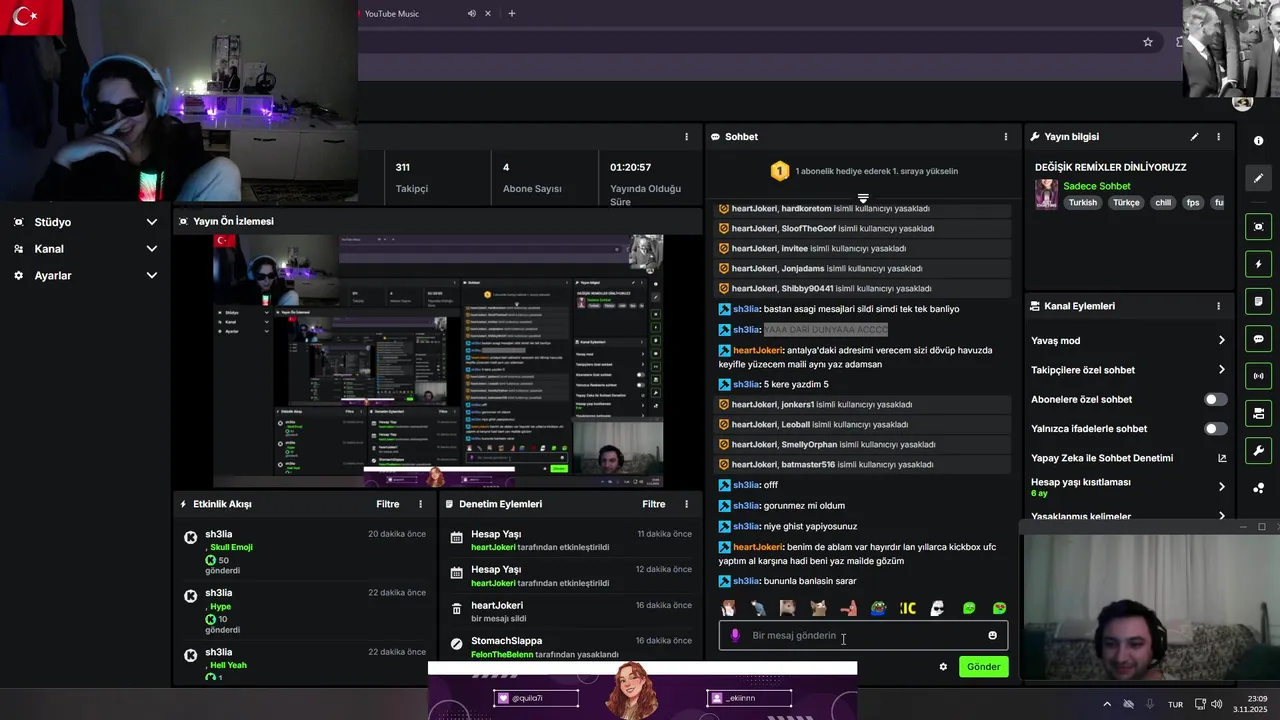
Task: Mute the YouTube Music tab audio
Action: coord(471,13)
